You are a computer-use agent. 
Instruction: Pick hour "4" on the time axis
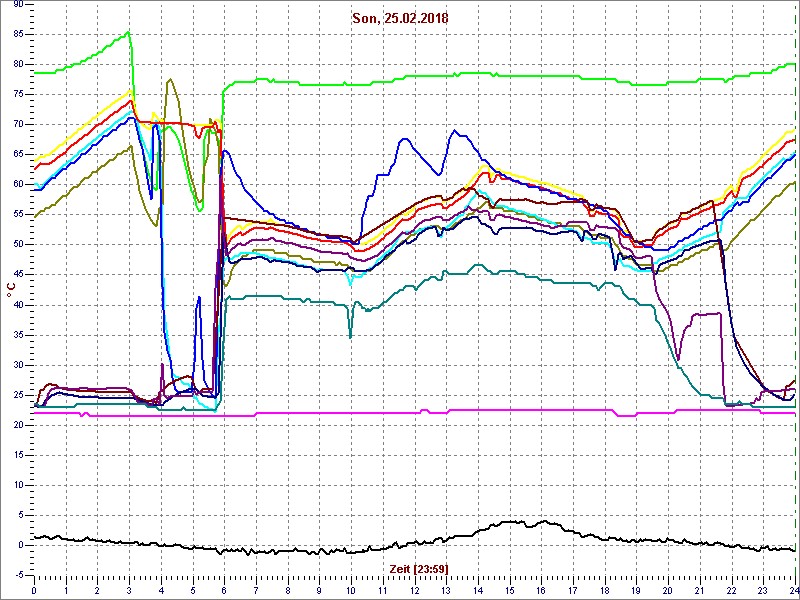coord(161,592)
